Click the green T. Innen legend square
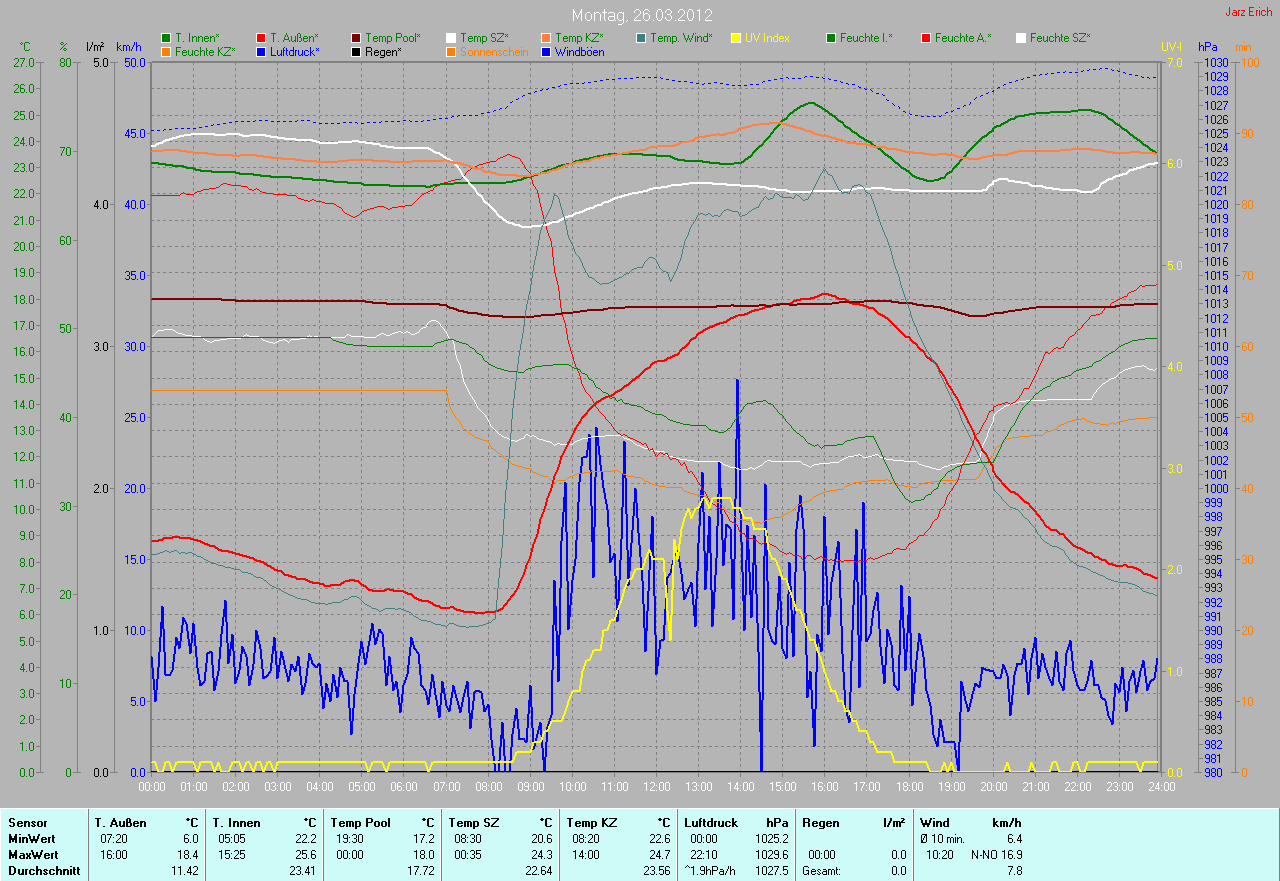The height and width of the screenshot is (881, 1280). point(166,38)
